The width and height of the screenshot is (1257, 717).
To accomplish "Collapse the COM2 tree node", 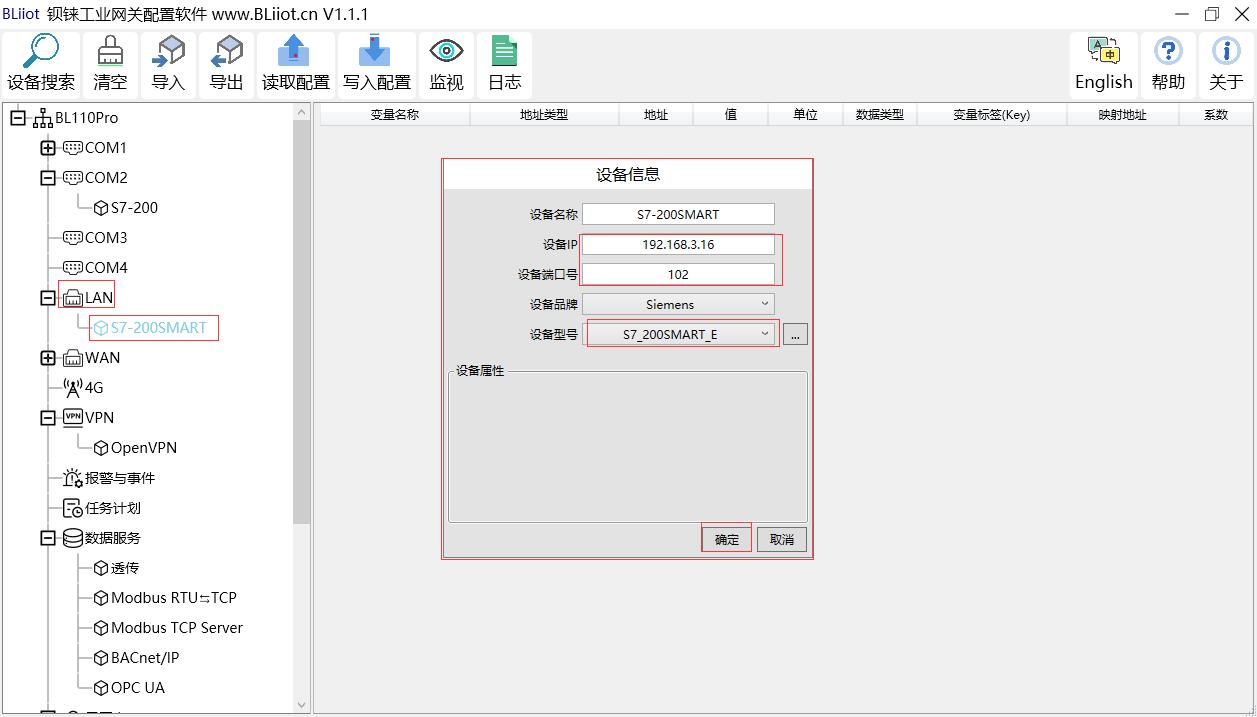I will point(48,178).
